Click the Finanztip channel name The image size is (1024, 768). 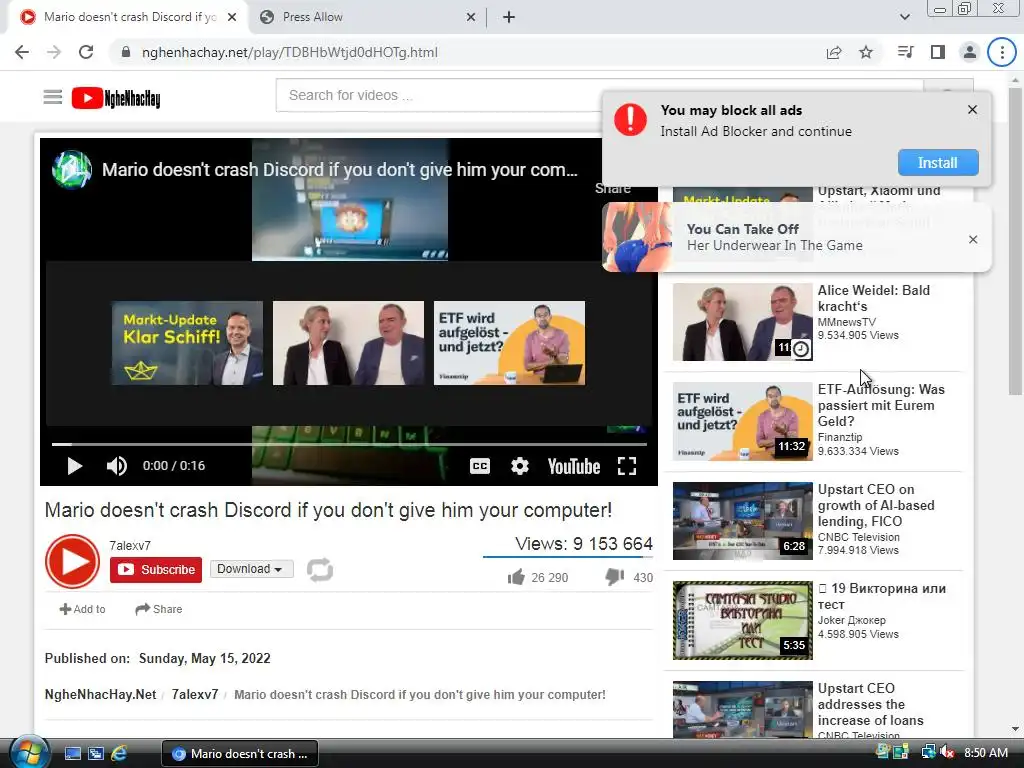point(840,437)
